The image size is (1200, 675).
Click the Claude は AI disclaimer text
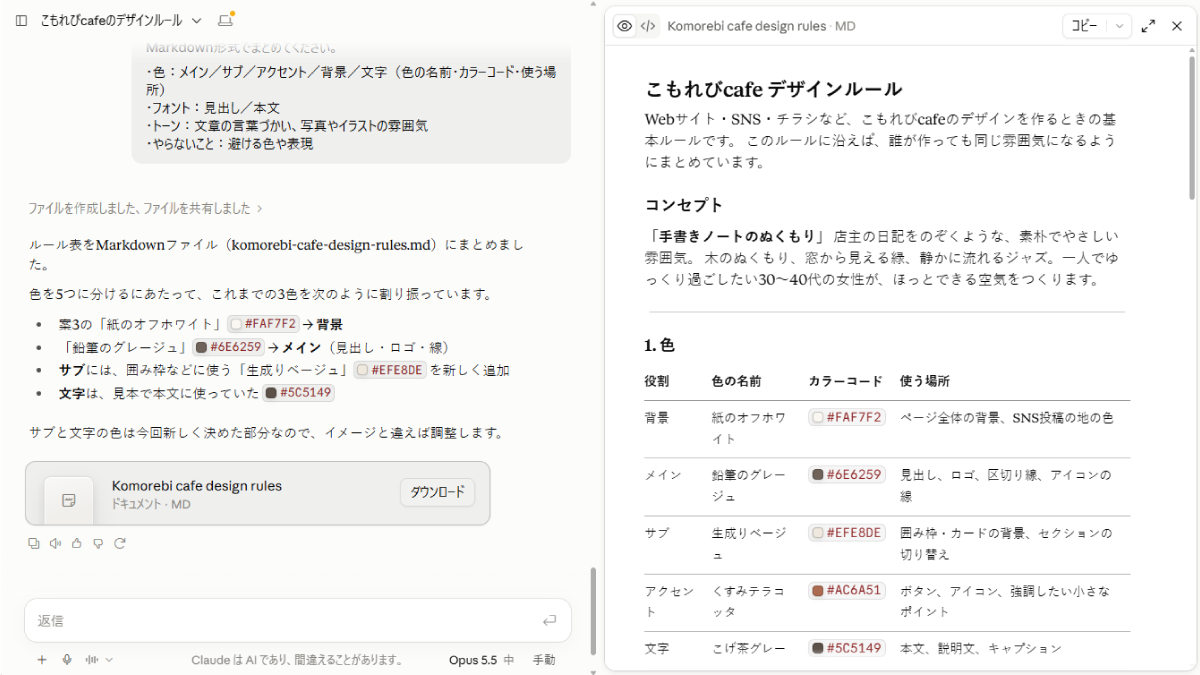tap(297, 660)
